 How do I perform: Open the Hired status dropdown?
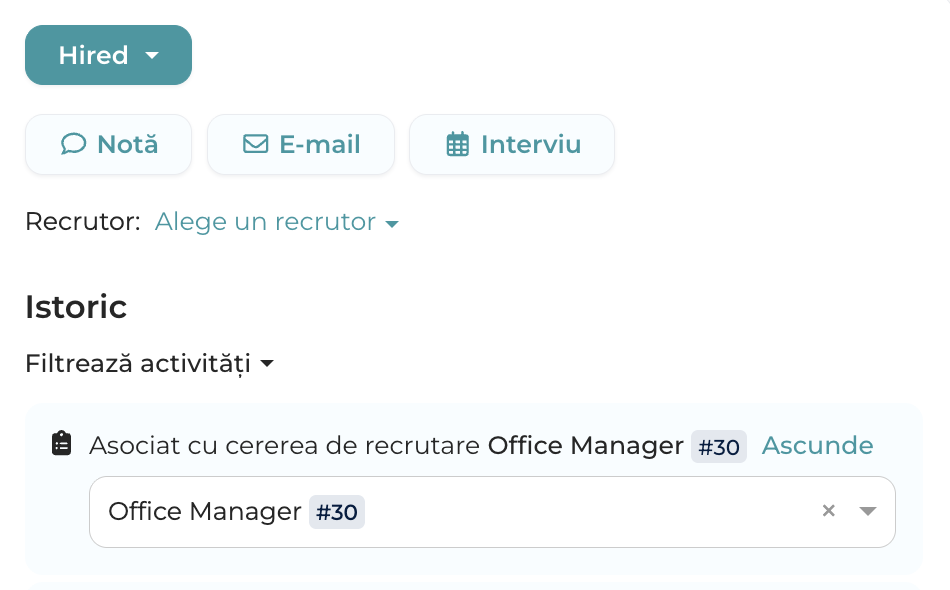(x=108, y=55)
